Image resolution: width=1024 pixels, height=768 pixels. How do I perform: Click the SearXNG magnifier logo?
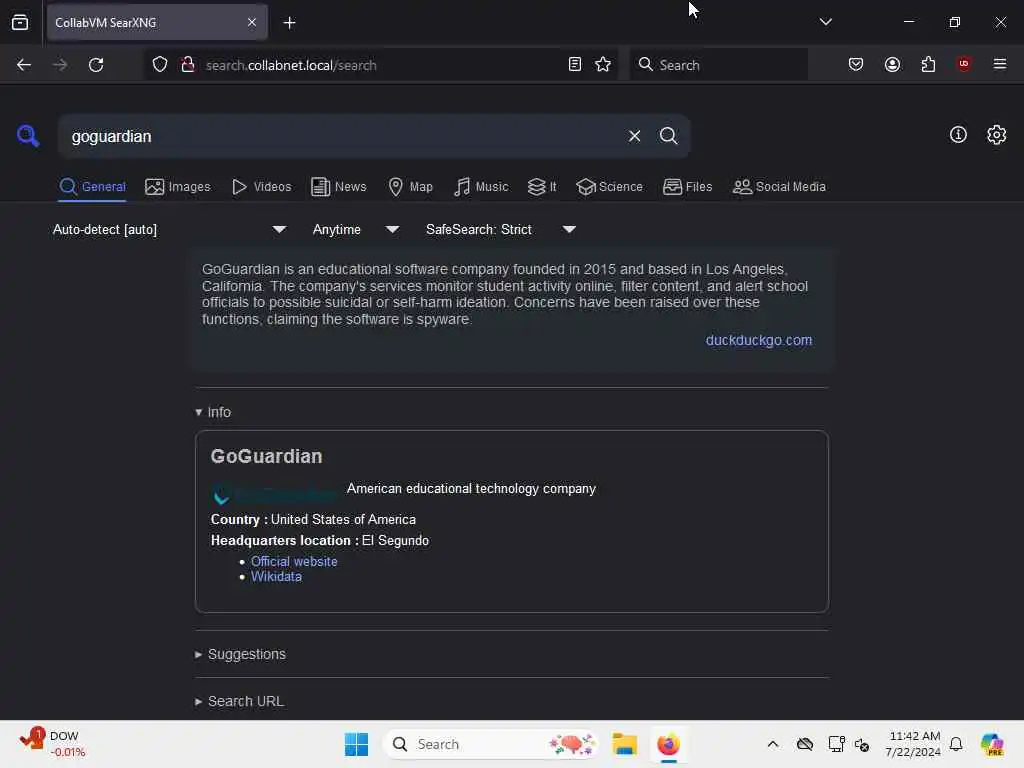27,136
